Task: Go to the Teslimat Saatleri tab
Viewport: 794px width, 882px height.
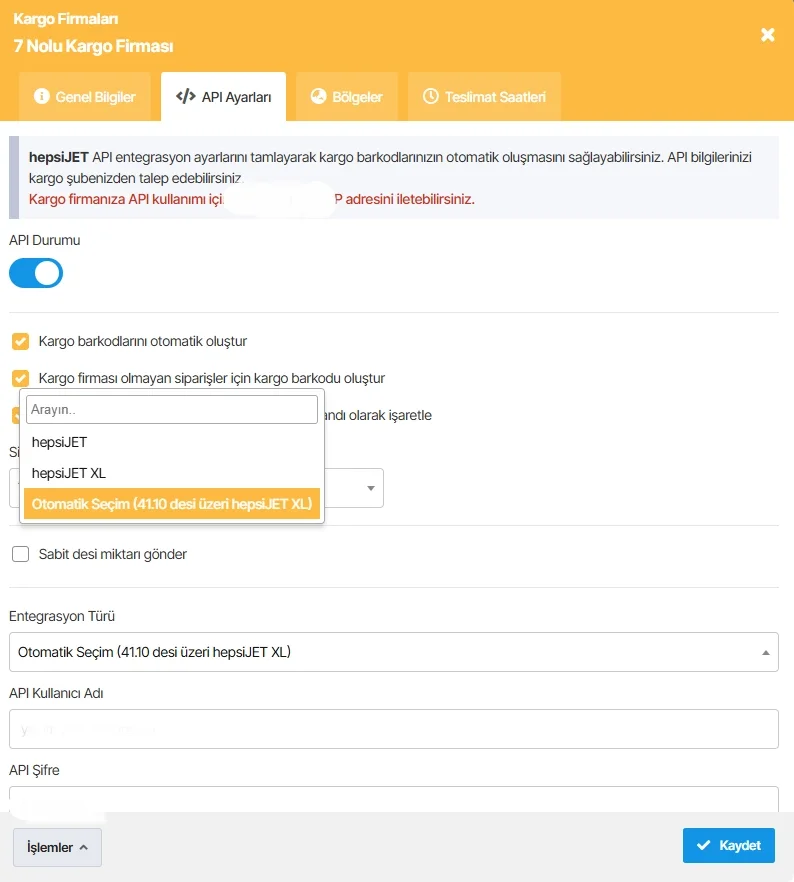Action: (484, 97)
